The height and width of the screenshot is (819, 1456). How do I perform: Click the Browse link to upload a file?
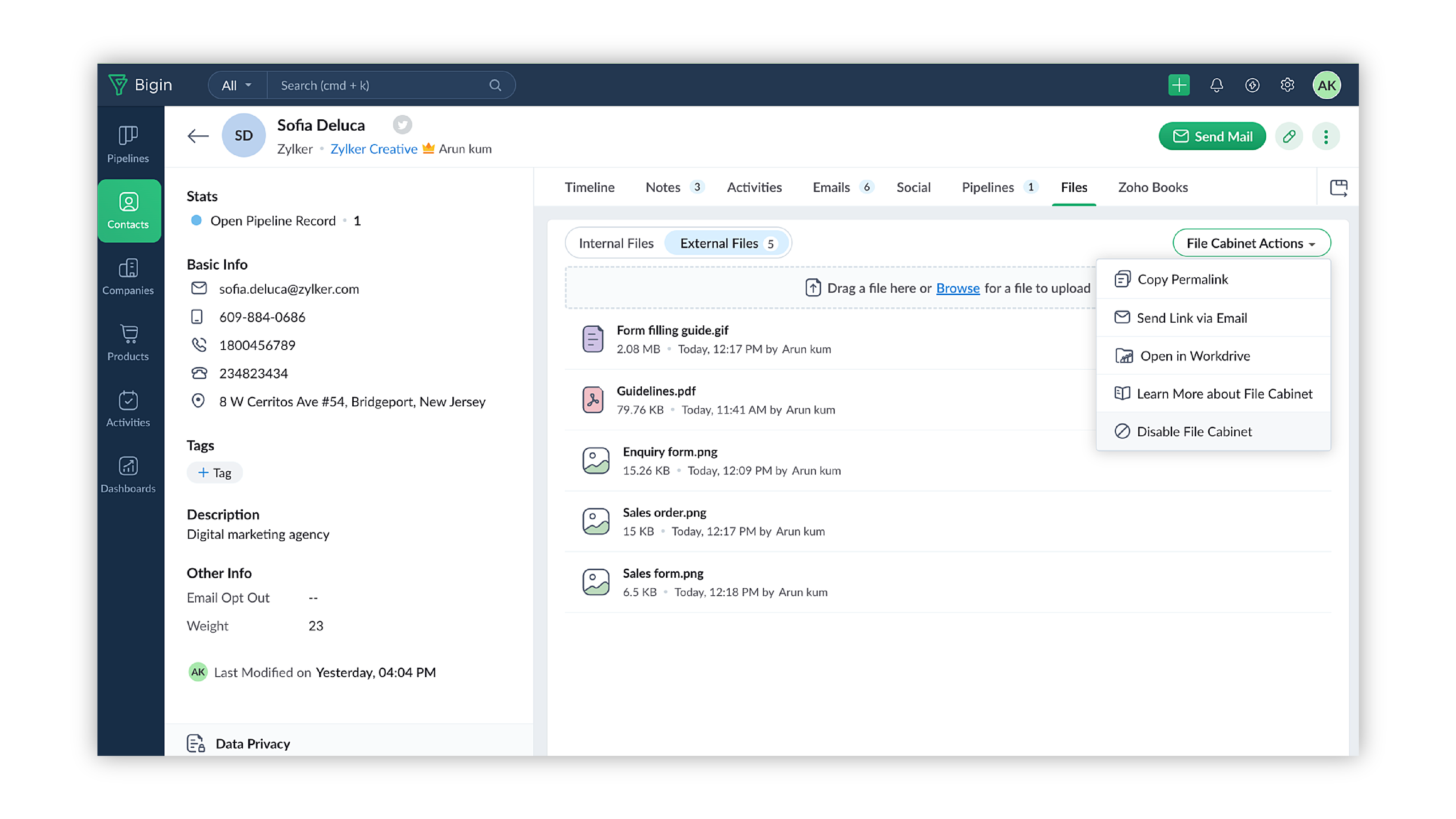(957, 288)
